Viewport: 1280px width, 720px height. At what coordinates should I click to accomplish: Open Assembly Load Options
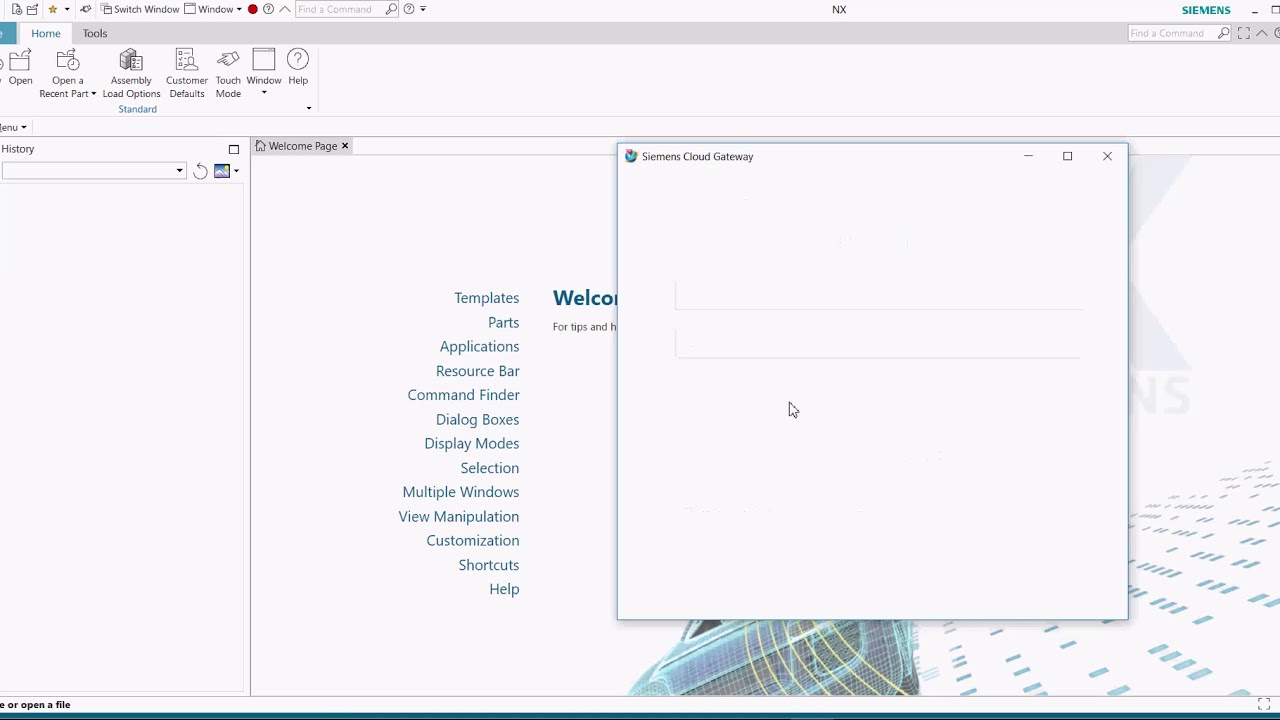click(x=131, y=74)
